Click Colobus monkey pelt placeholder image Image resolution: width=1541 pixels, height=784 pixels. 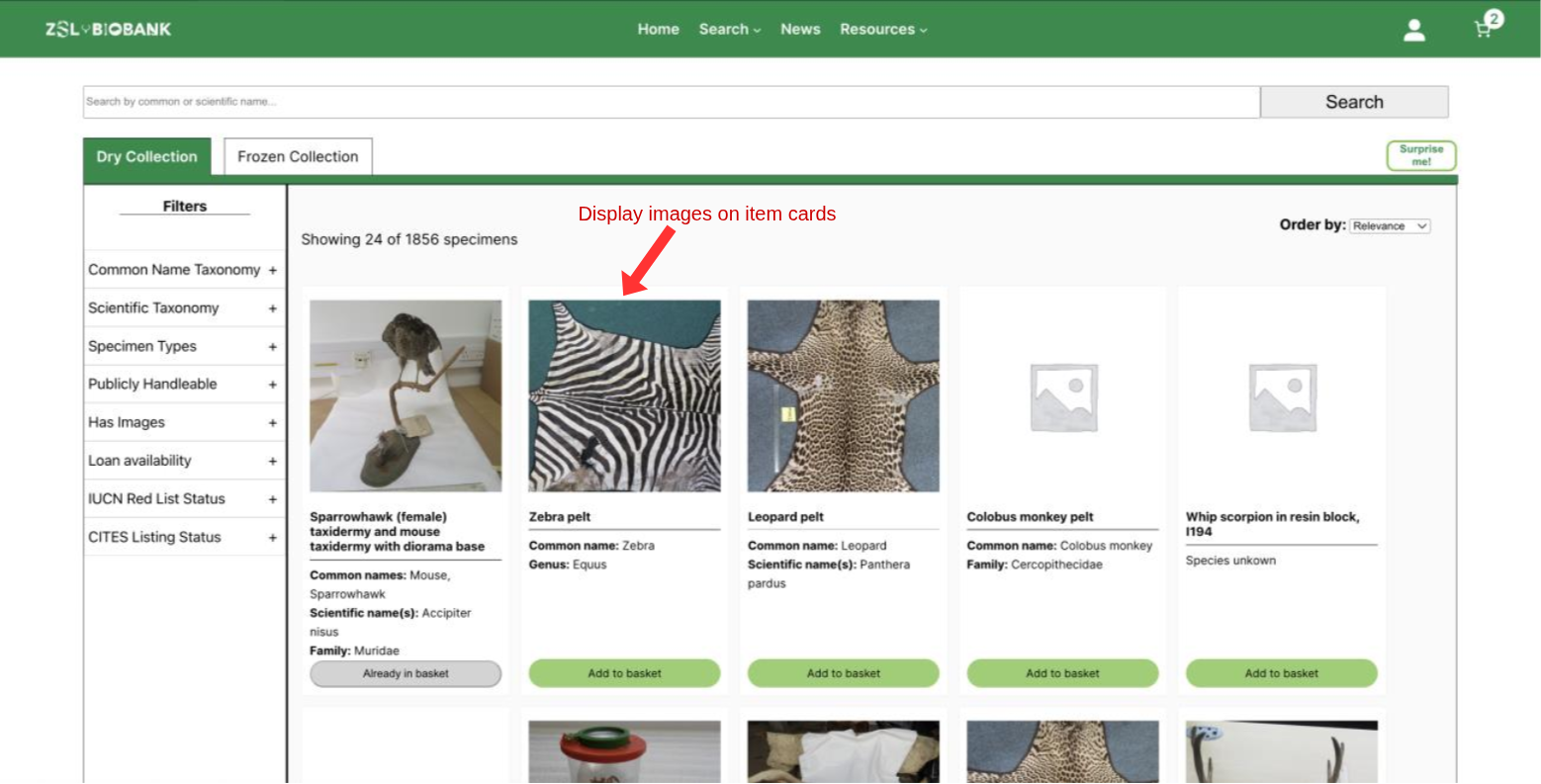tap(1063, 396)
